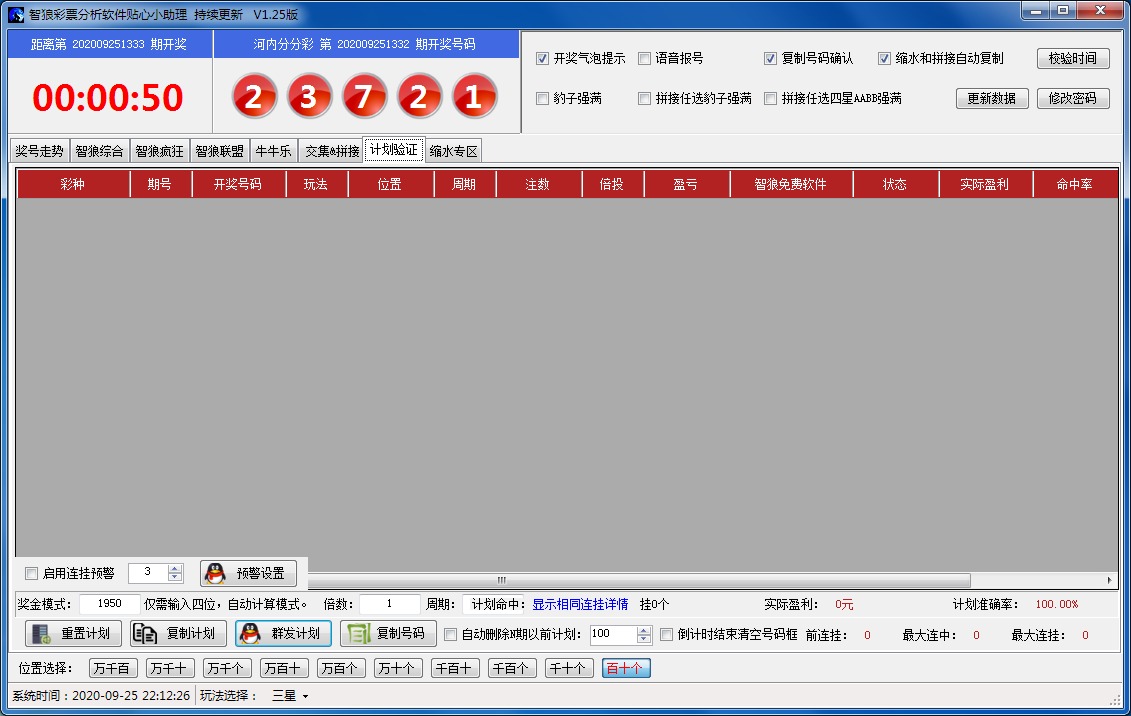
Task: Click the 复制计划 copy plan button
Action: [178, 634]
